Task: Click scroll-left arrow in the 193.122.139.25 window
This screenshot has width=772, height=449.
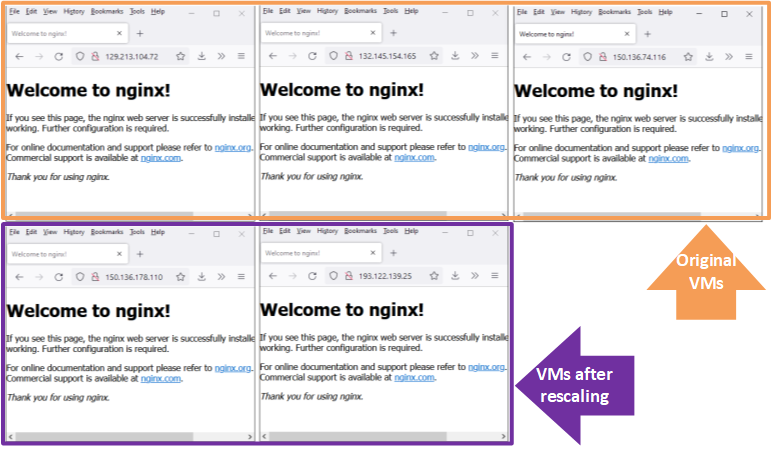Action: (264, 436)
